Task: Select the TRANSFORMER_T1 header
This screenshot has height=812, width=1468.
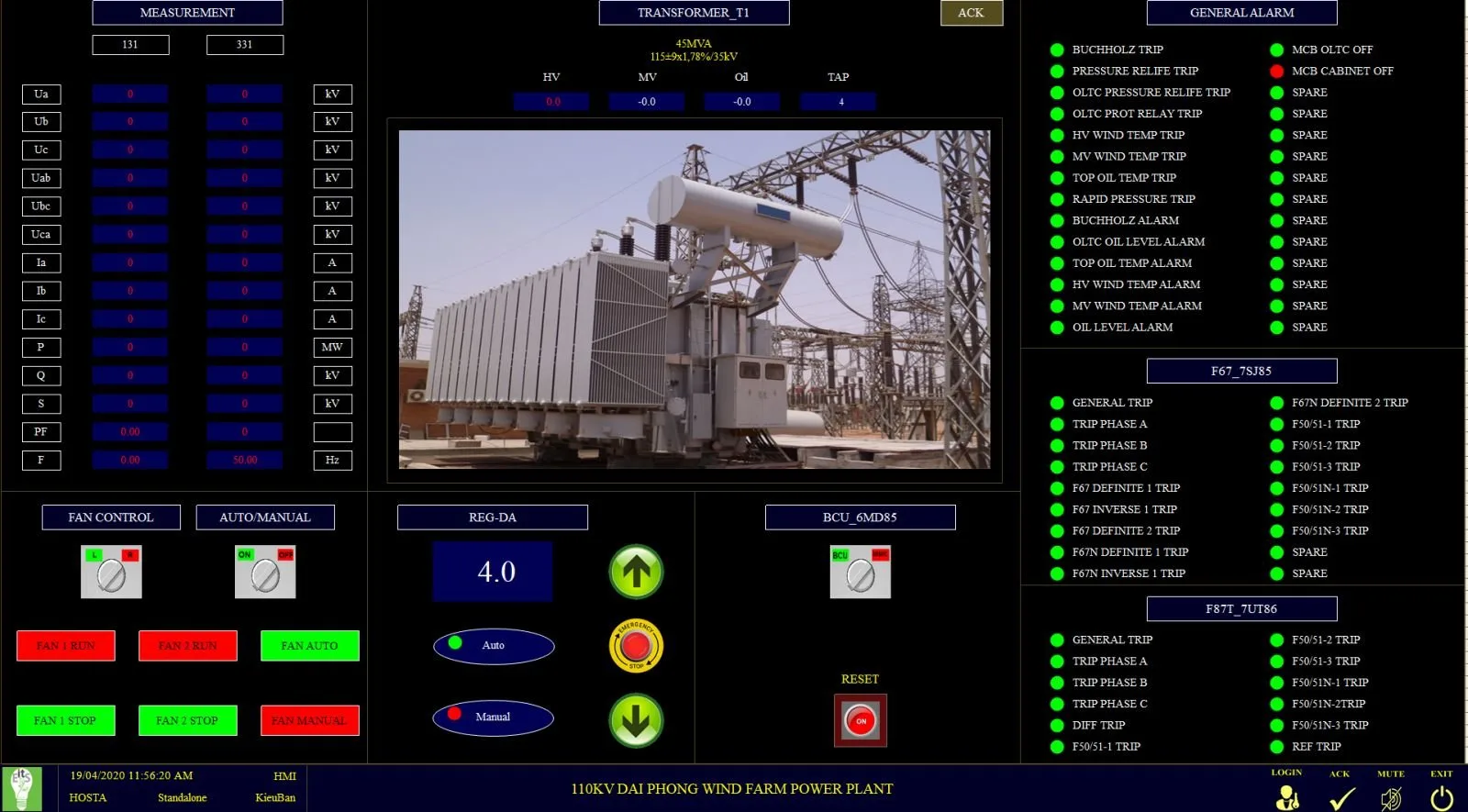Action: click(694, 13)
